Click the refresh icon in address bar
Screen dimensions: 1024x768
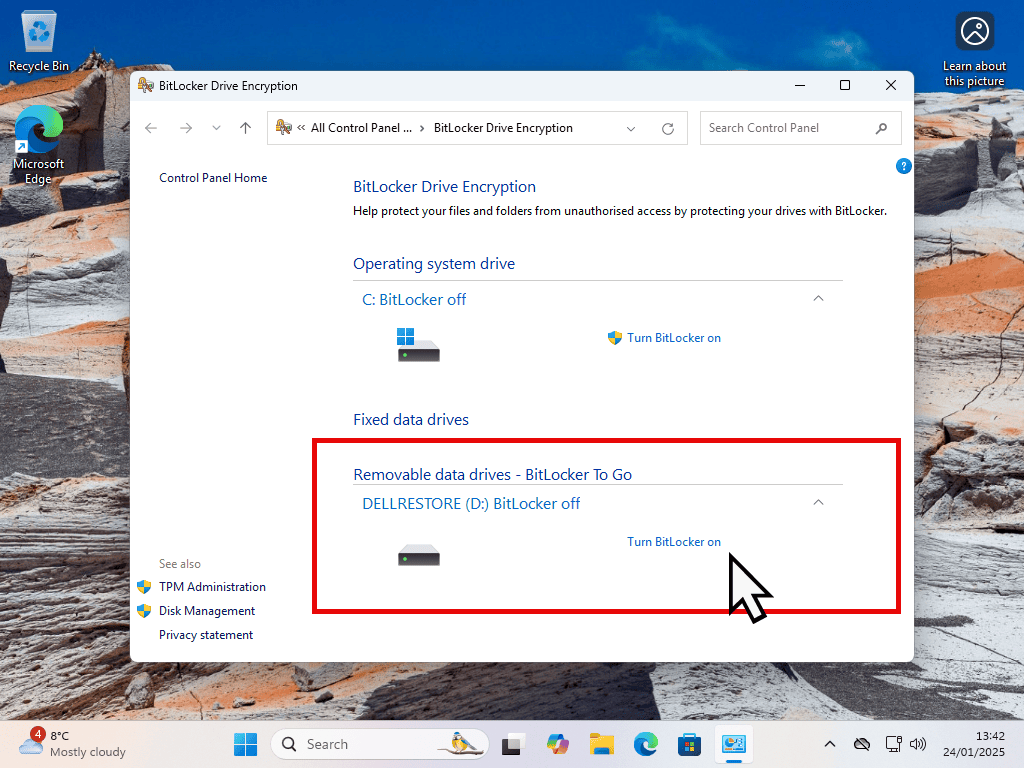point(668,128)
